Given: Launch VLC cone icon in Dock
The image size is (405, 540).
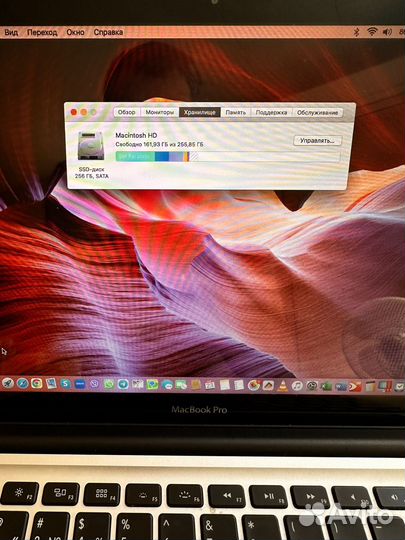Looking at the screenshot, I should click(282, 386).
